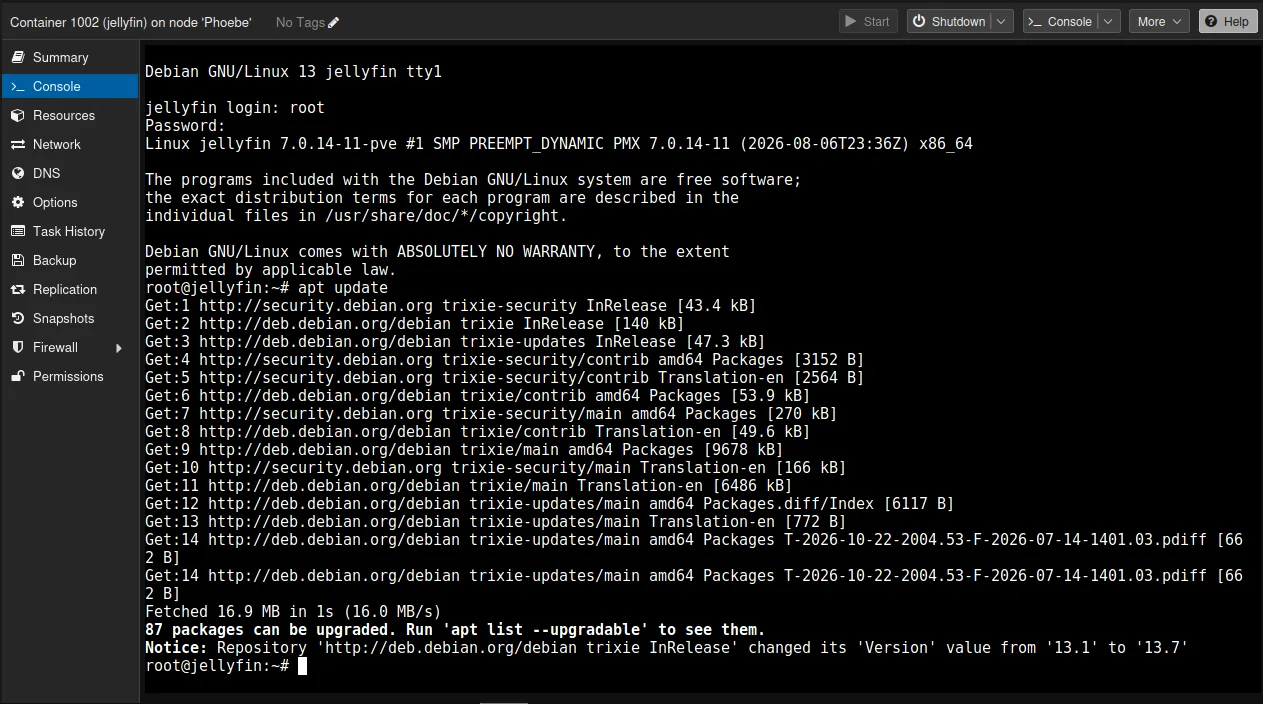Open the Console dropdown arrow in toolbar
Image resolution: width=1263 pixels, height=704 pixels.
pyautogui.click(x=1108, y=21)
